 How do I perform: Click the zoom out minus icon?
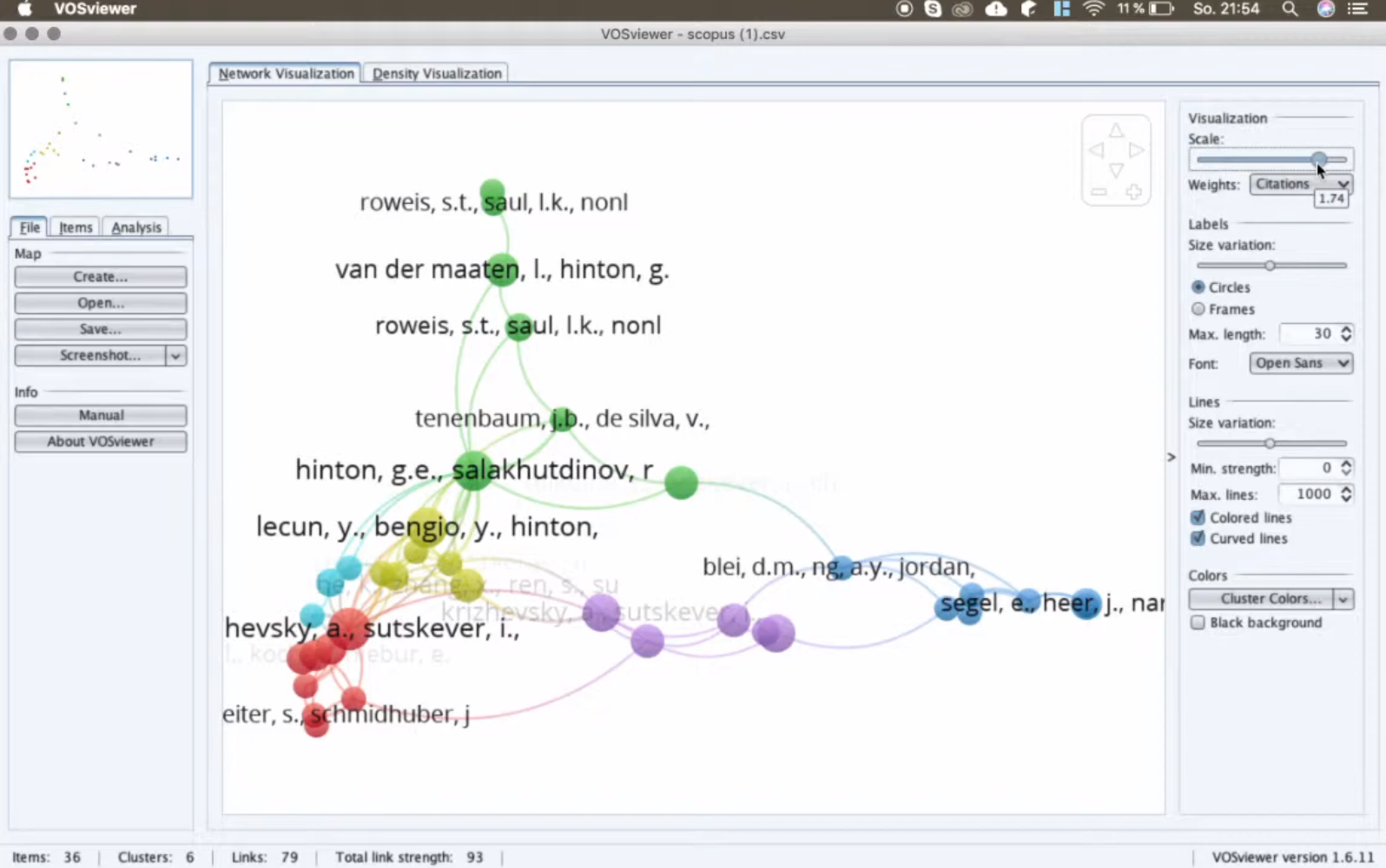coord(1099,192)
